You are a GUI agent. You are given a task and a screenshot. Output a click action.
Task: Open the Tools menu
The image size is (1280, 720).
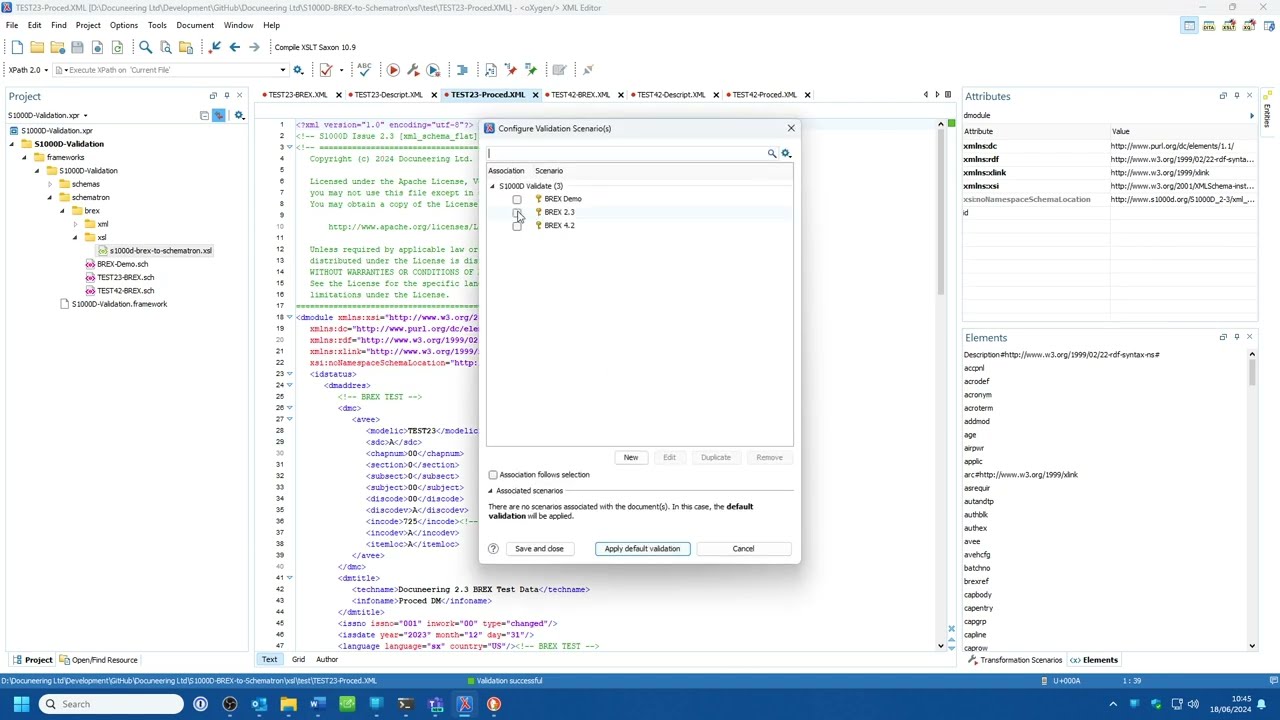[157, 25]
